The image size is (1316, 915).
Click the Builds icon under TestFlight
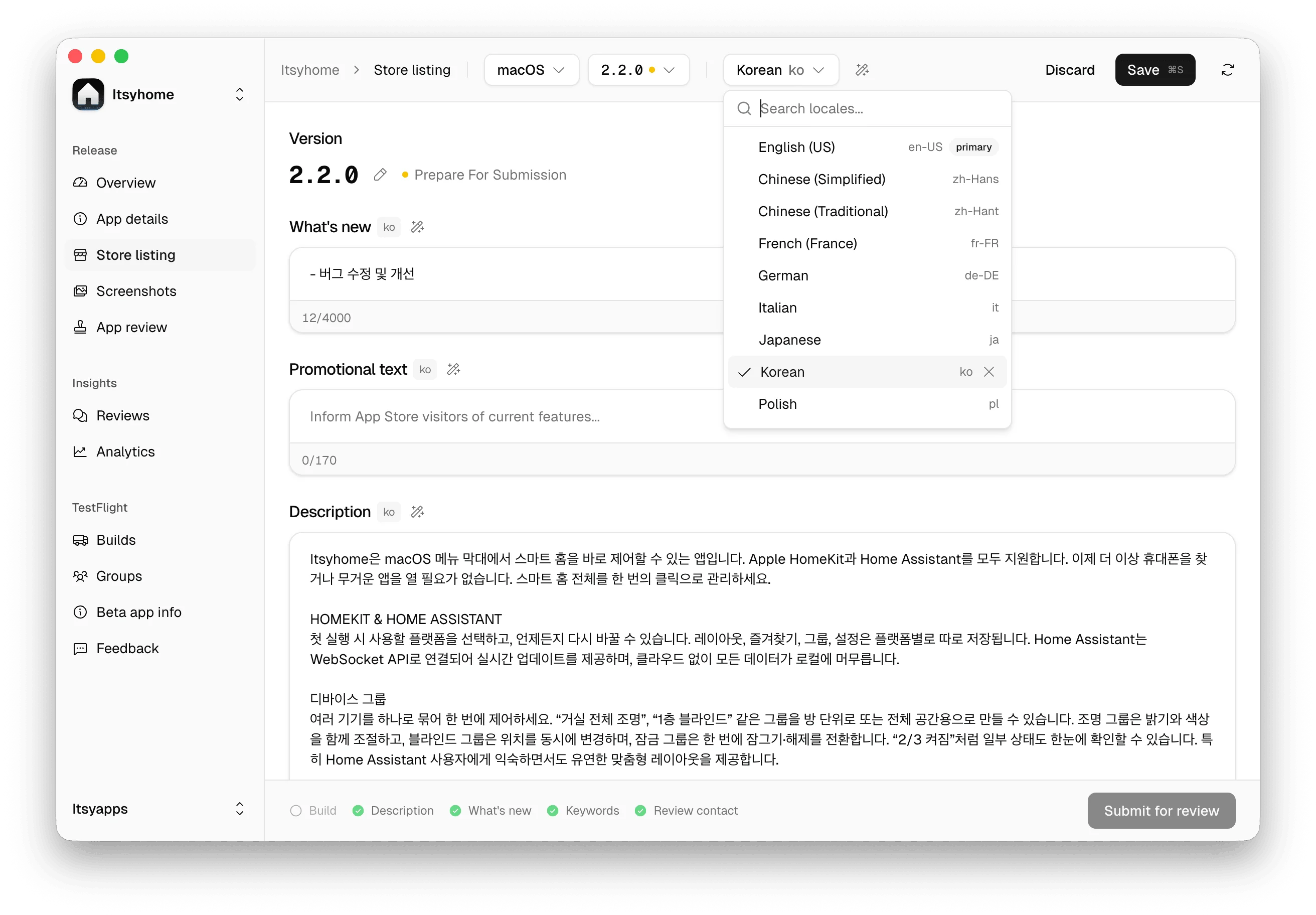coord(80,539)
